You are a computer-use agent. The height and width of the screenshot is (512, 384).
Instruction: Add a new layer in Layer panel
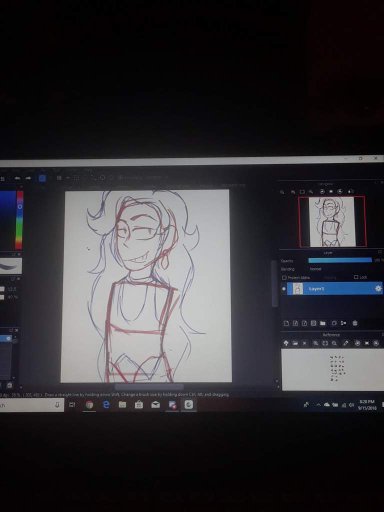tap(286, 323)
